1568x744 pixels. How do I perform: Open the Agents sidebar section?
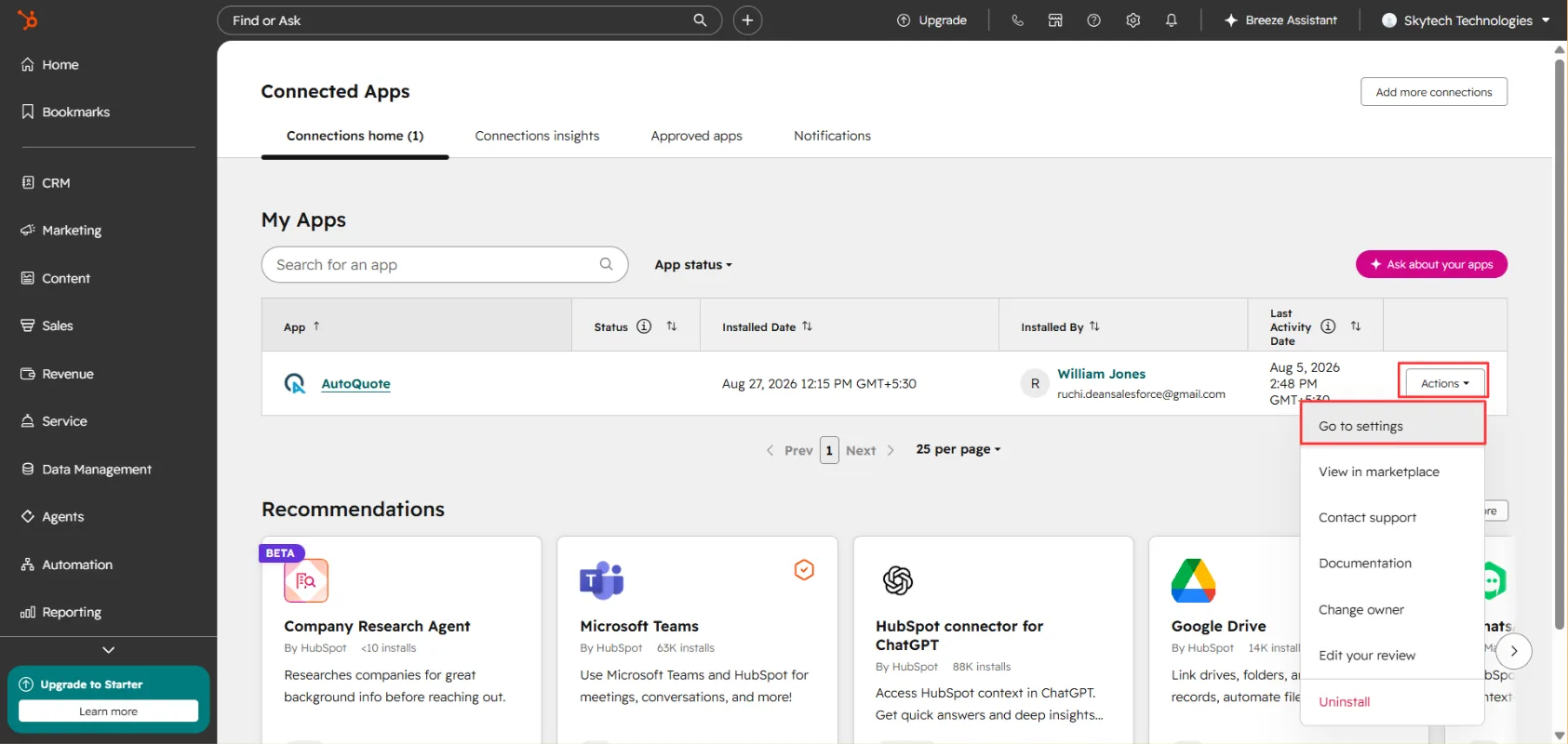(52, 516)
